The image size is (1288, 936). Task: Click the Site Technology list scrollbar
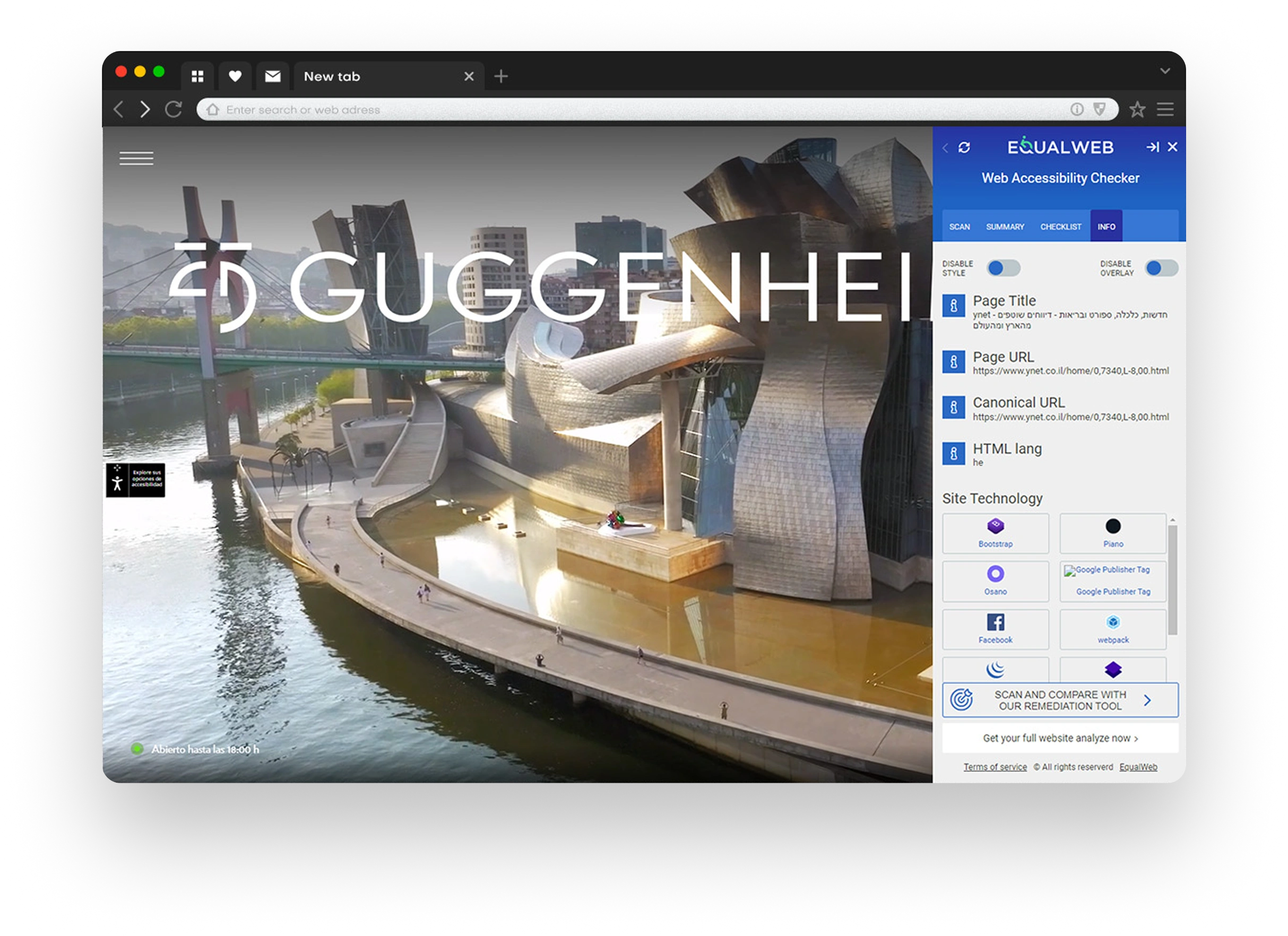(1172, 579)
